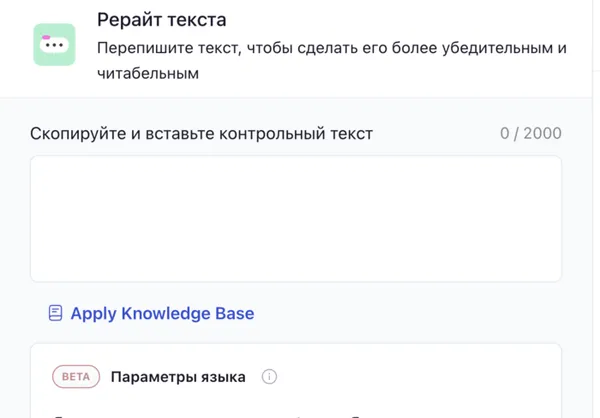Click the green chat bubble rewrite icon
The width and height of the screenshot is (600, 418).
point(54,45)
